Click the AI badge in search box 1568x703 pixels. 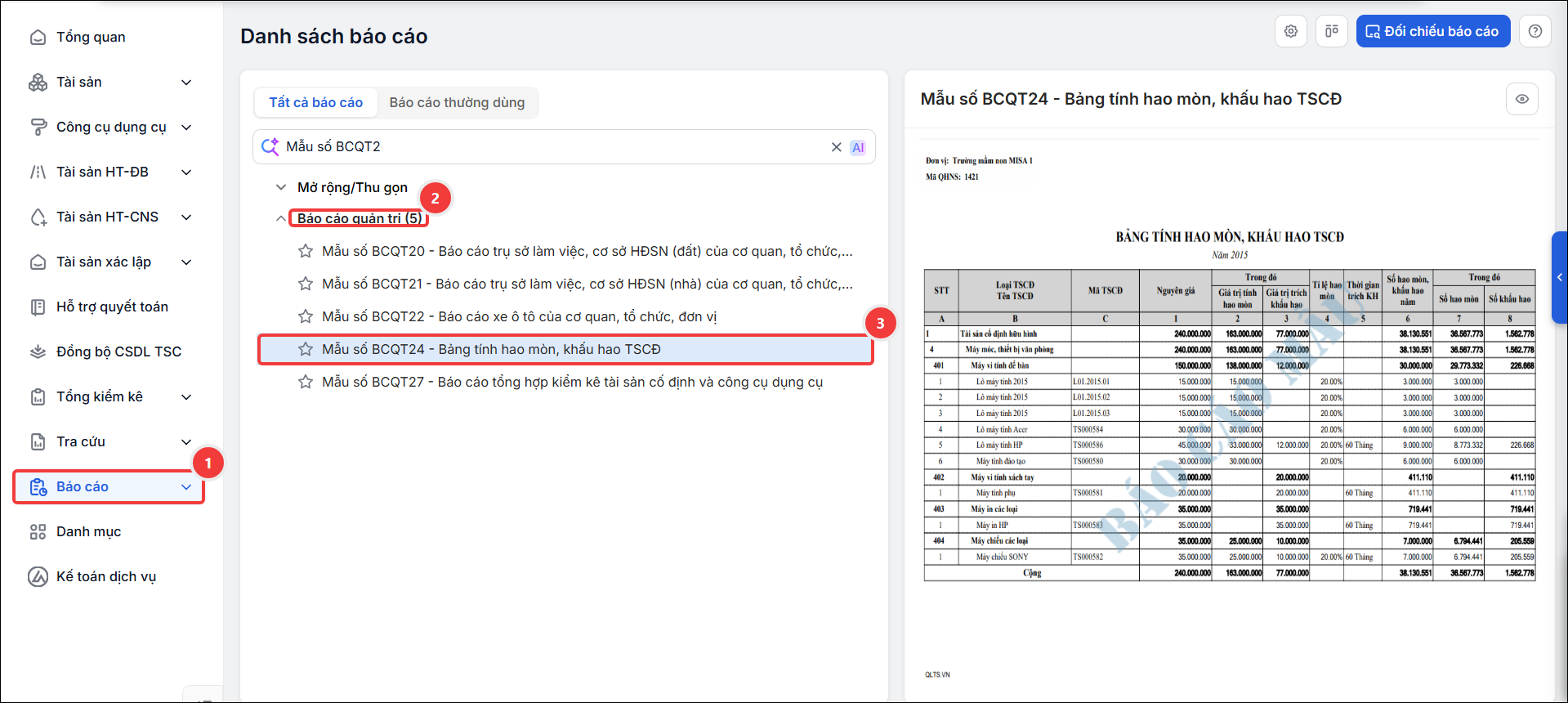click(x=858, y=147)
